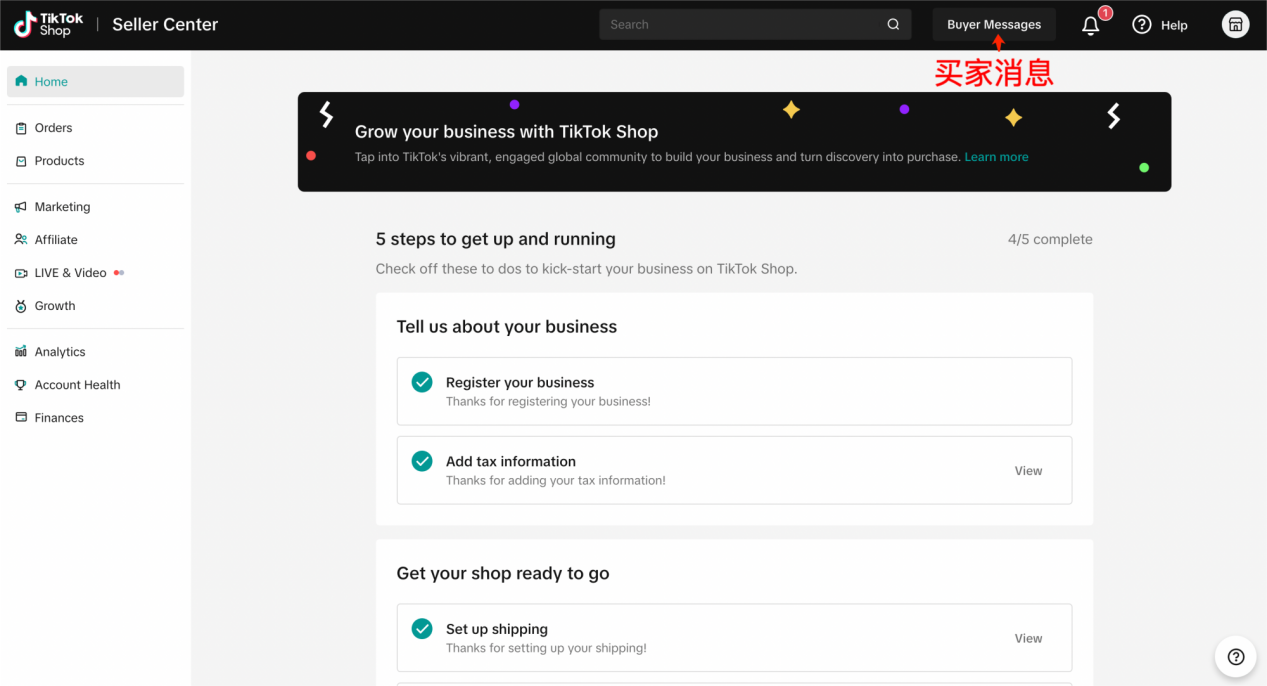Click the search magnifier icon
Image resolution: width=1267 pixels, height=686 pixels.
(x=893, y=25)
